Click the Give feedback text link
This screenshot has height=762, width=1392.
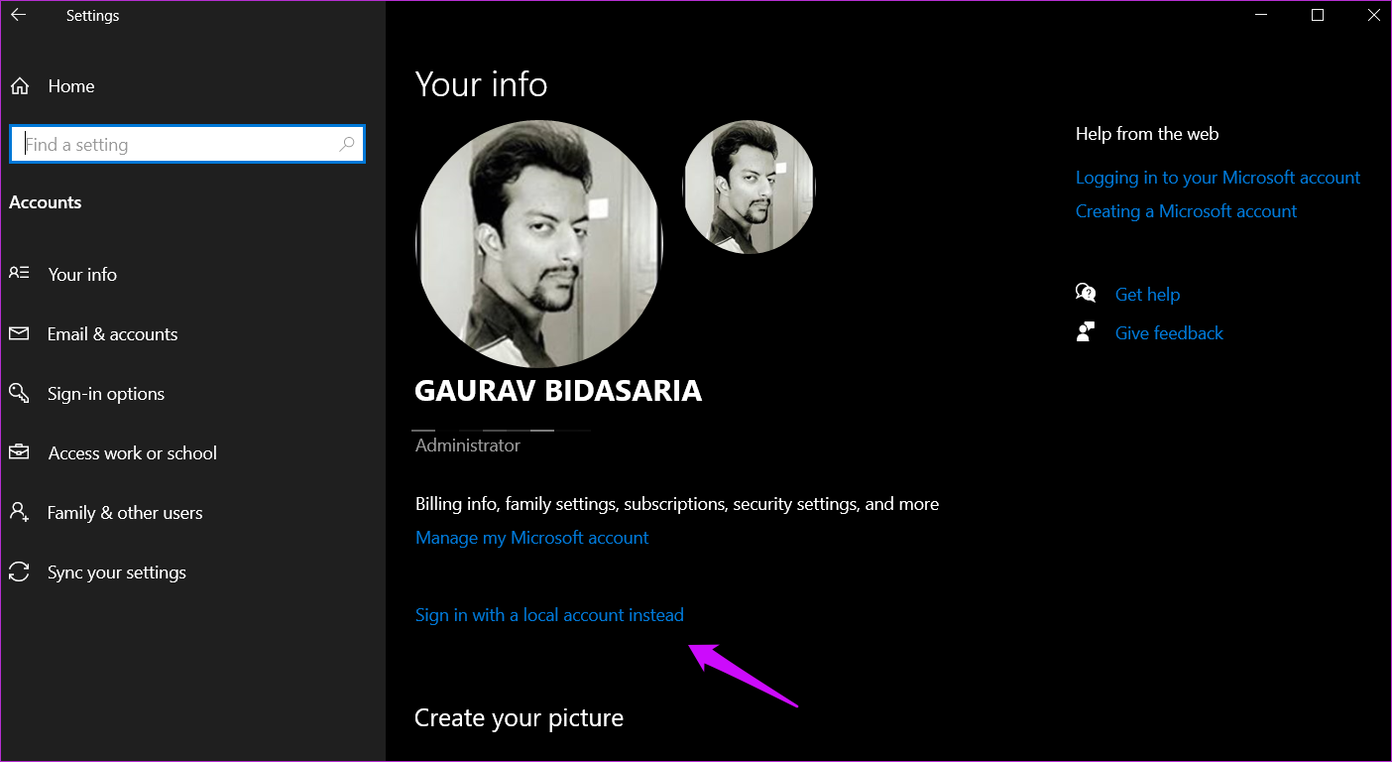pyautogui.click(x=1169, y=332)
